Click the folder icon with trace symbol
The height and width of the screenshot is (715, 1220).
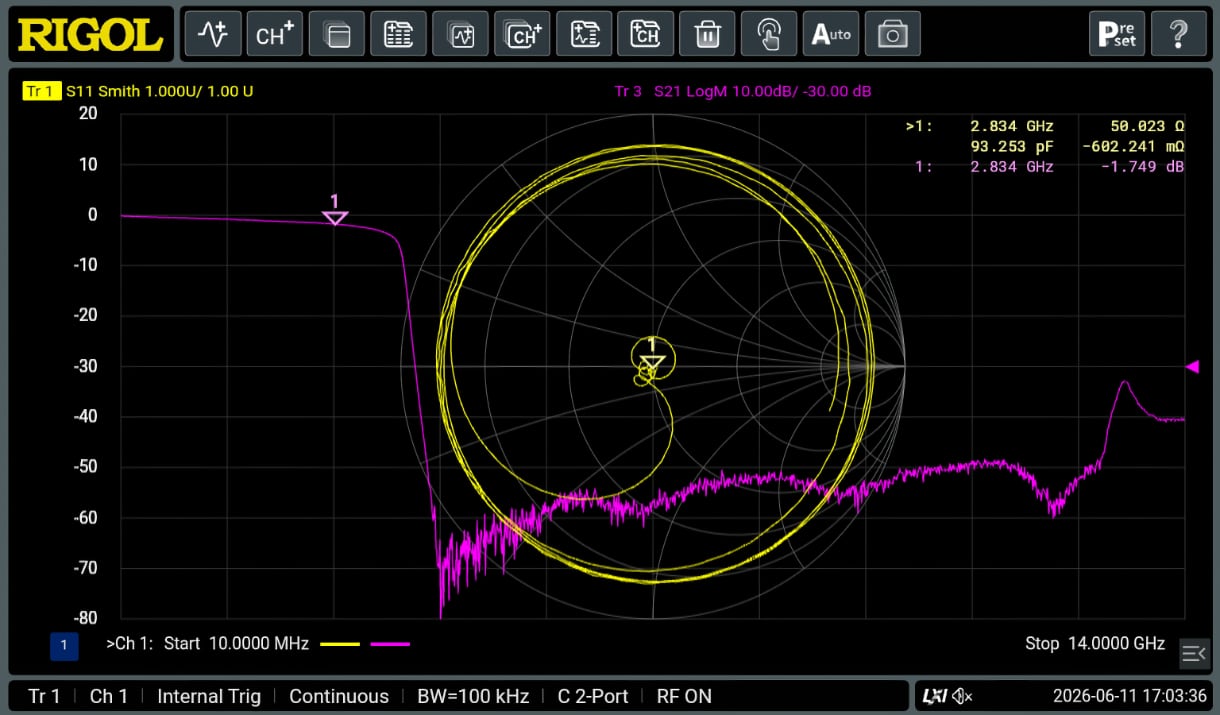(x=584, y=35)
